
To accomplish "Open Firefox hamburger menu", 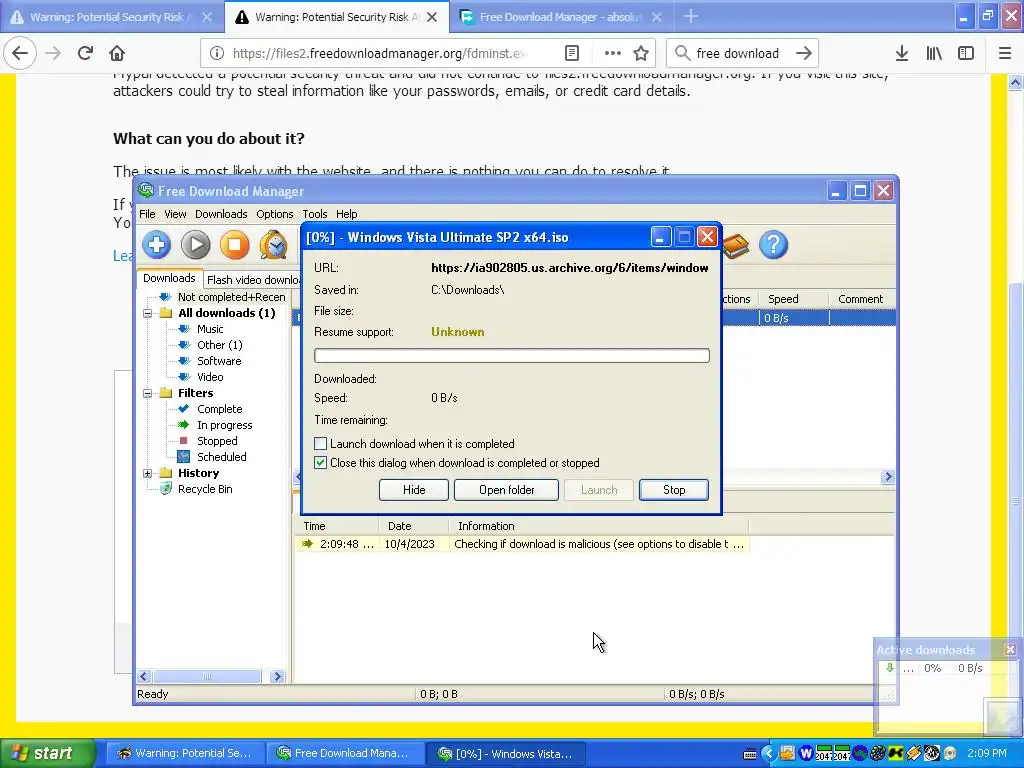I will (x=1005, y=54).
